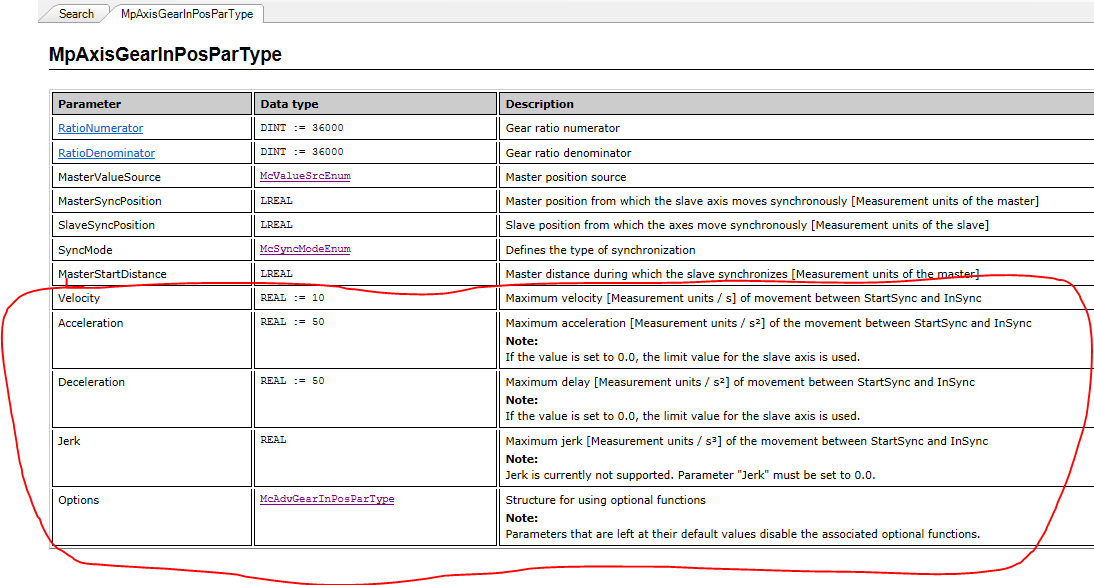Click the 'Maximum delay' description text
This screenshot has width=1094, height=585.
coord(740,382)
